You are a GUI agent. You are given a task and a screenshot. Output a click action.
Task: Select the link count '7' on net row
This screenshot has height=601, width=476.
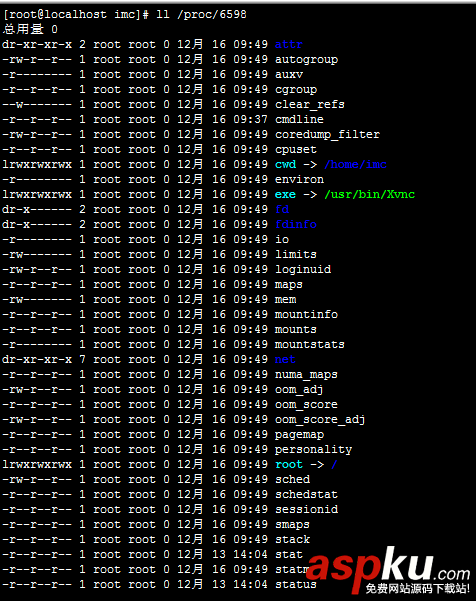pyautogui.click(x=82, y=360)
